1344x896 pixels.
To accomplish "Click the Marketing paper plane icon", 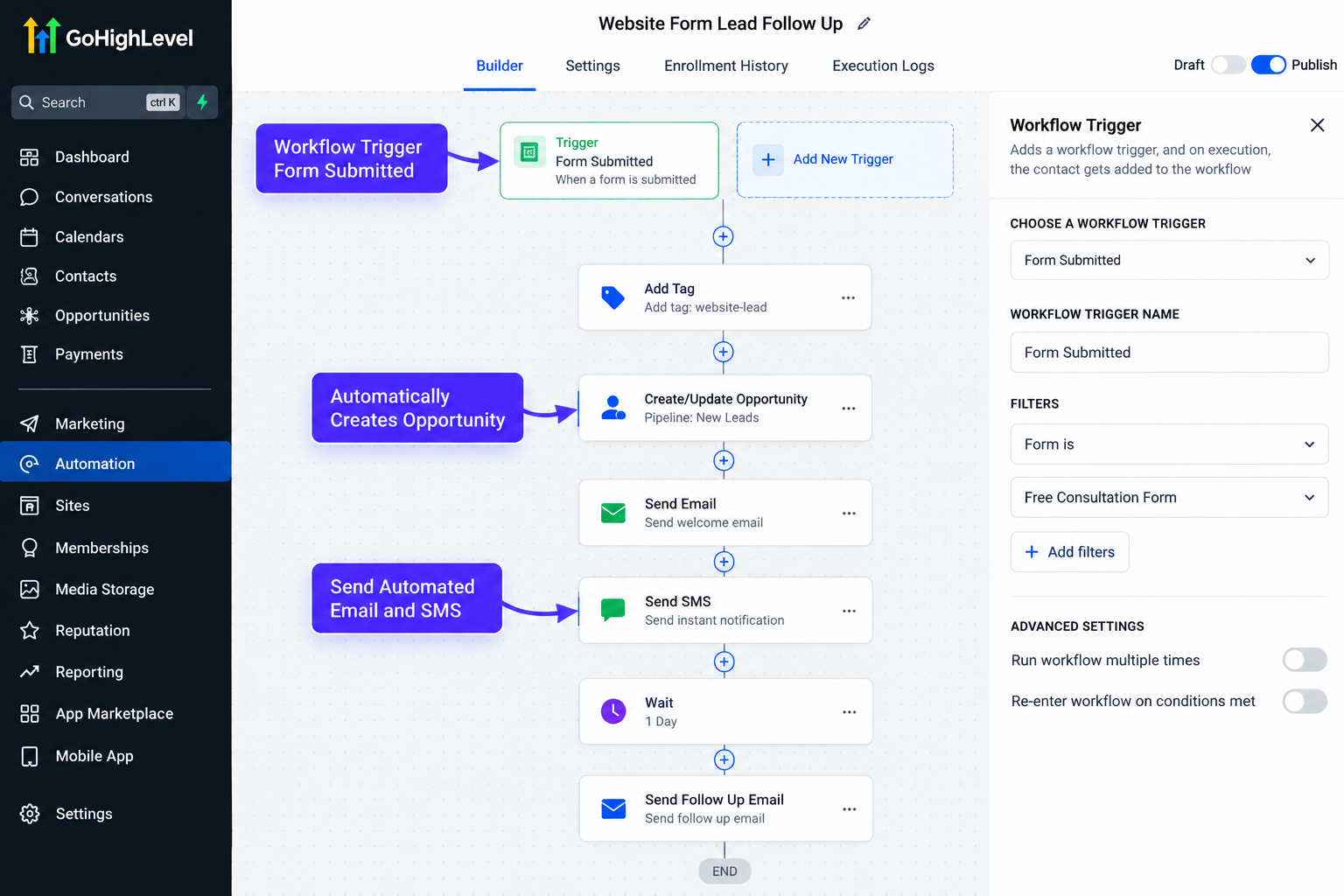I will 30,424.
